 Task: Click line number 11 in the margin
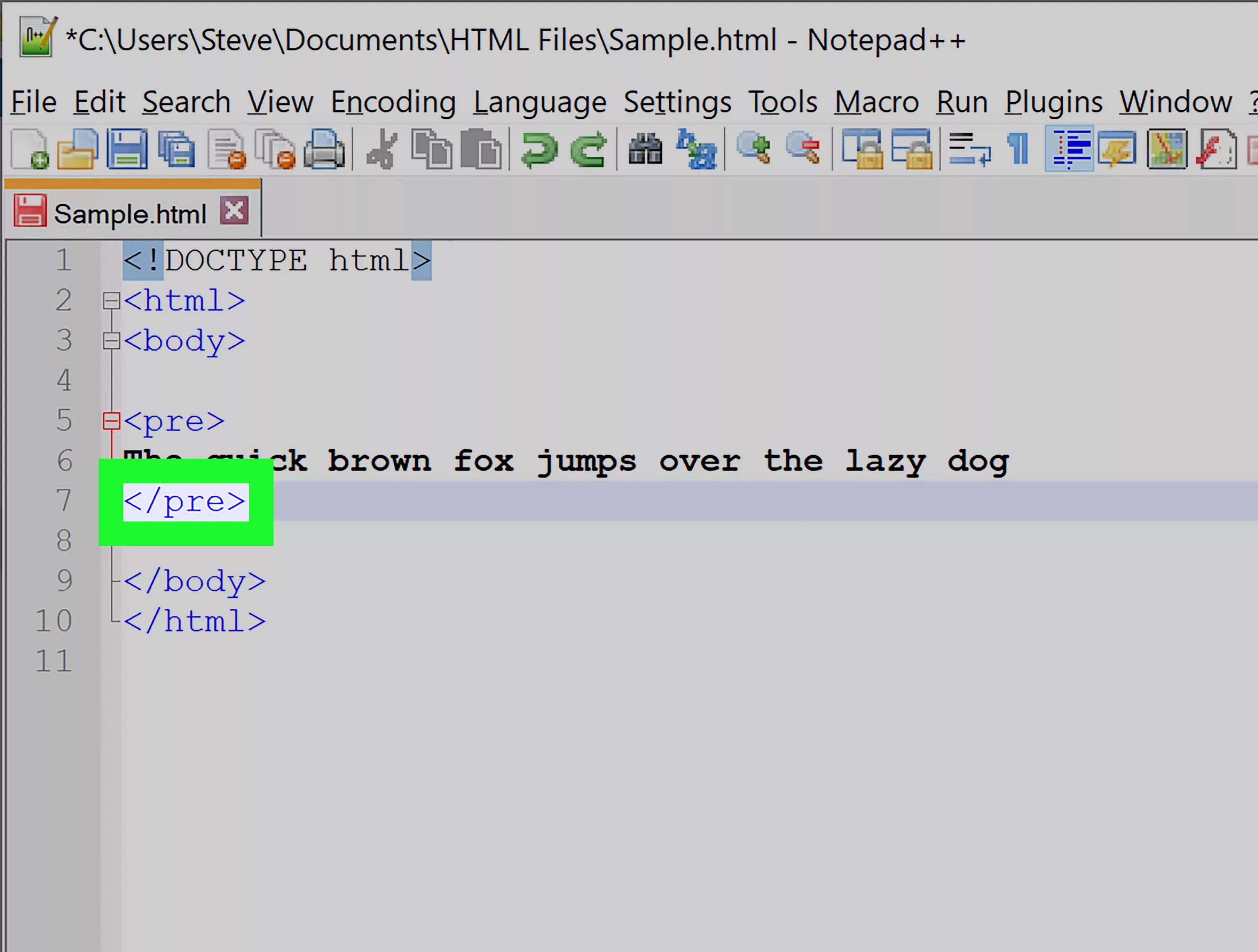coord(54,661)
